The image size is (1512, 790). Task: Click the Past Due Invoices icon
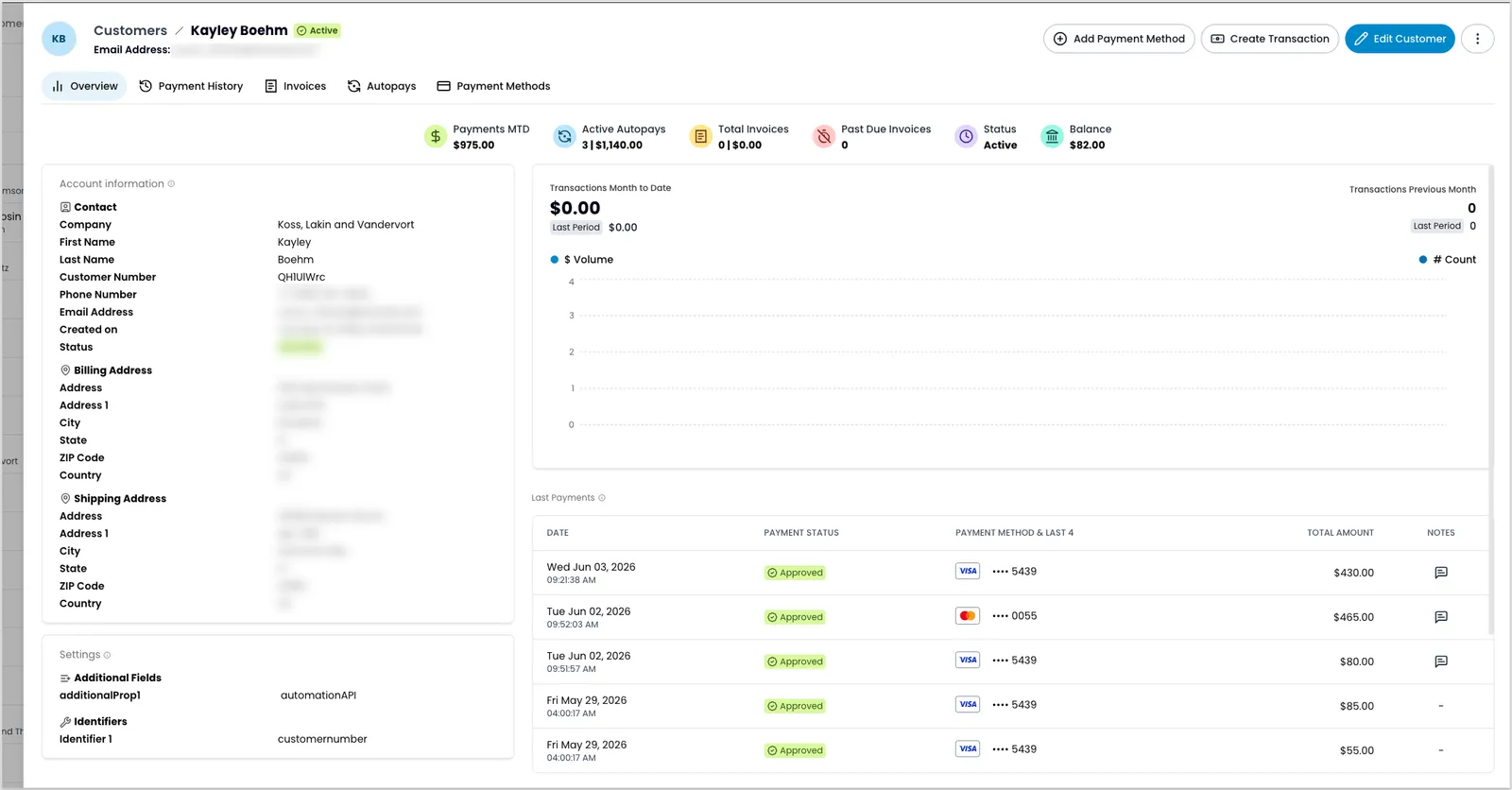point(824,137)
